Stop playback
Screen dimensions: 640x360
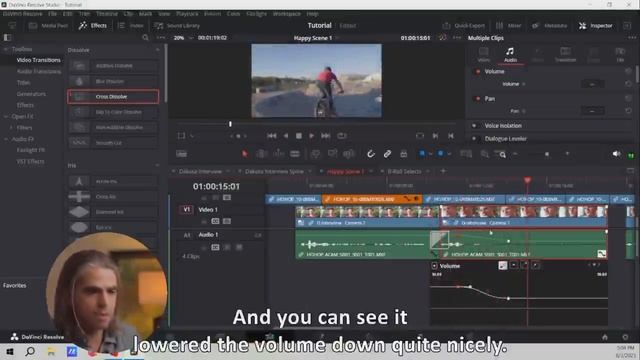coord(299,136)
